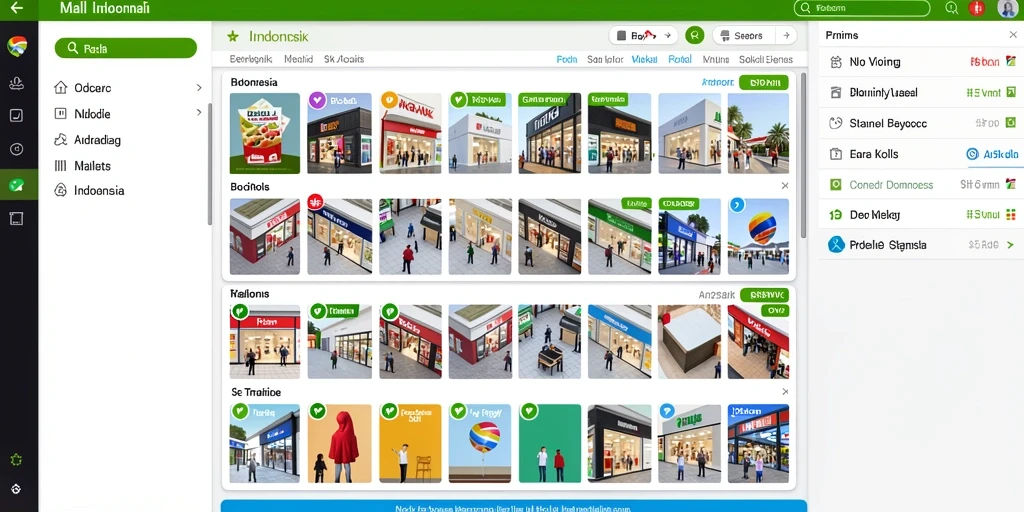Screen dimensions: 1024x512
Task: Toggle the purple heart badge on the second store thumbnail
Action: click(317, 100)
